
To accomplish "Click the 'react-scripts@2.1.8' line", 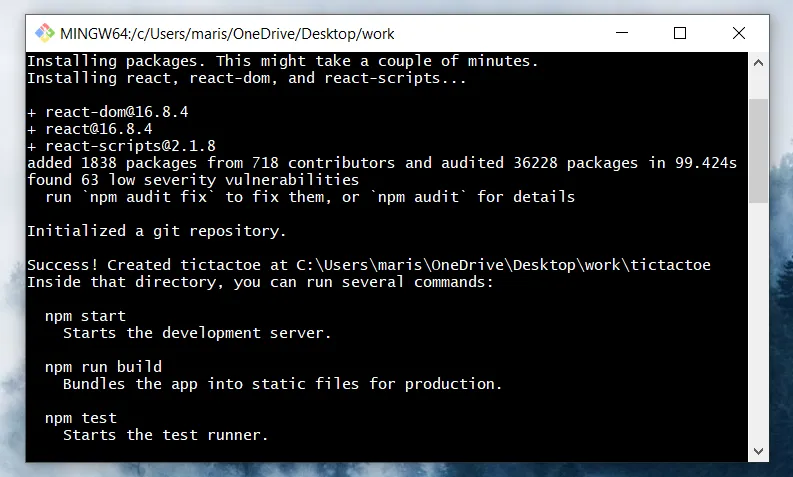I will [x=121, y=146].
